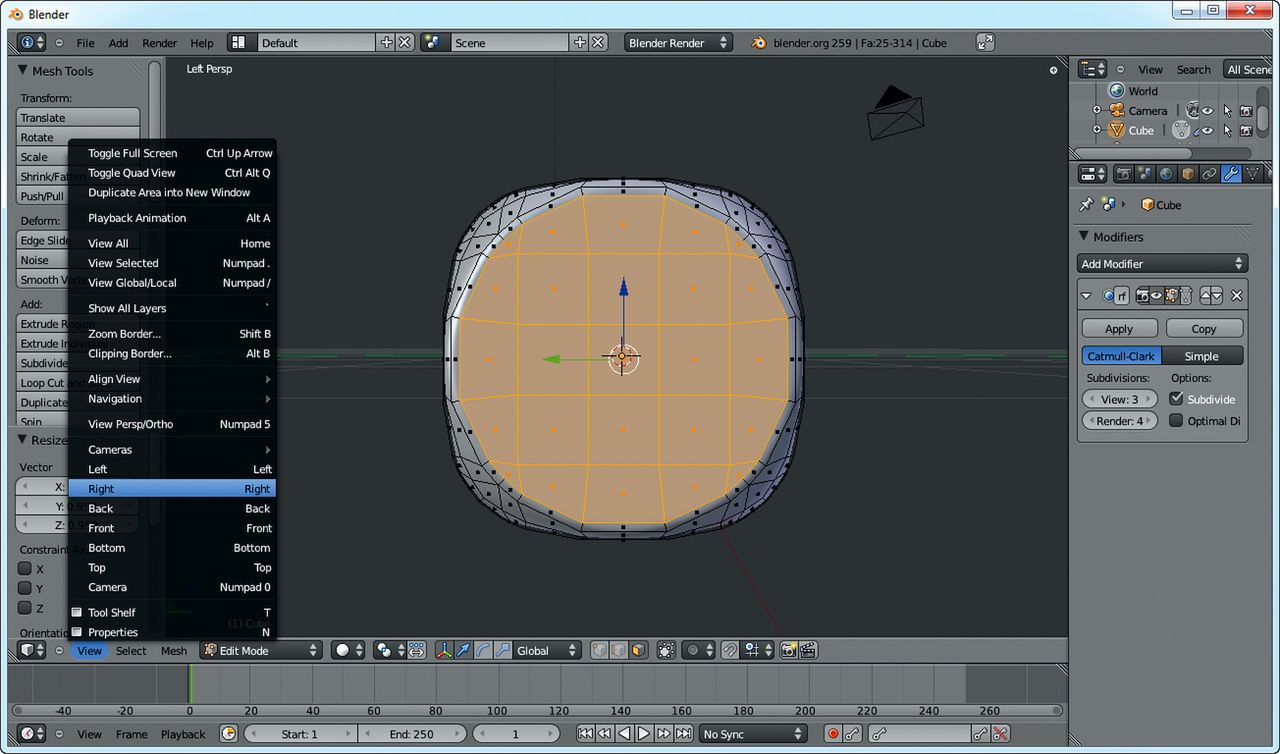Image resolution: width=1280 pixels, height=754 pixels.
Task: Uncheck the Subdivide UVs option
Action: [x=1176, y=399]
